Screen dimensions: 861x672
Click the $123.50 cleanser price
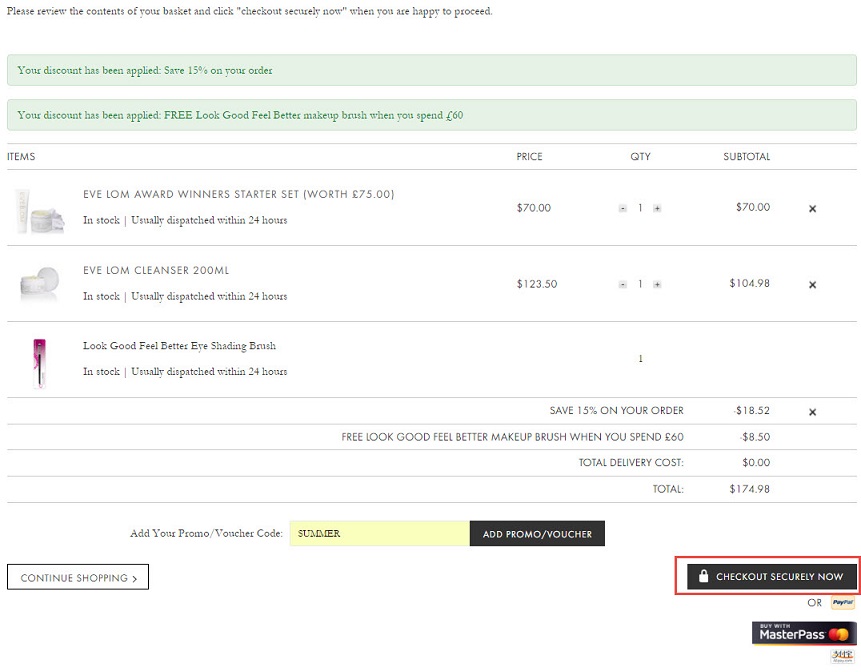536,284
